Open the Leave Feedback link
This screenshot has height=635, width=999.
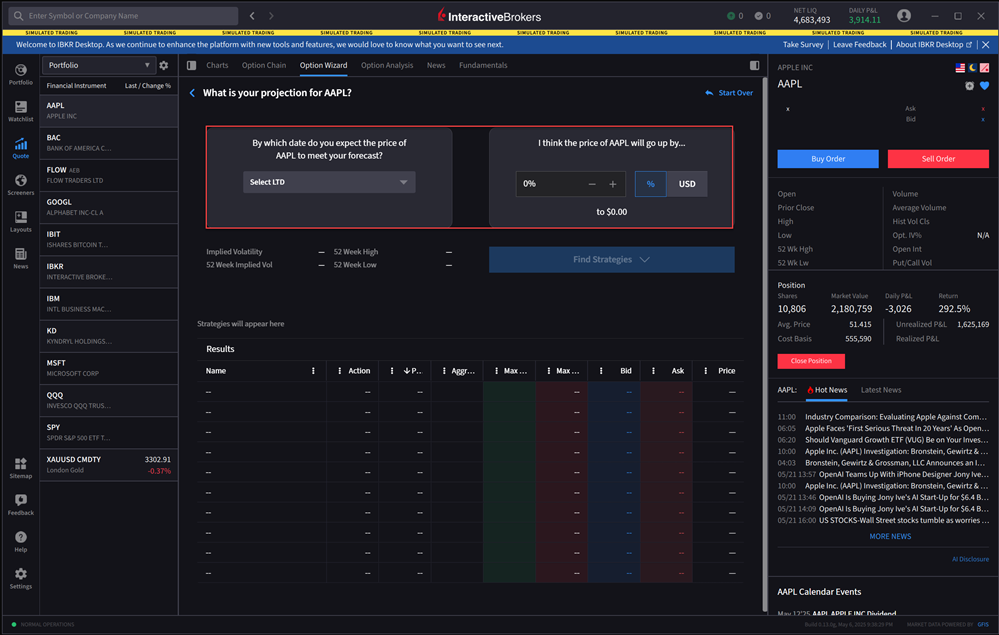click(859, 45)
